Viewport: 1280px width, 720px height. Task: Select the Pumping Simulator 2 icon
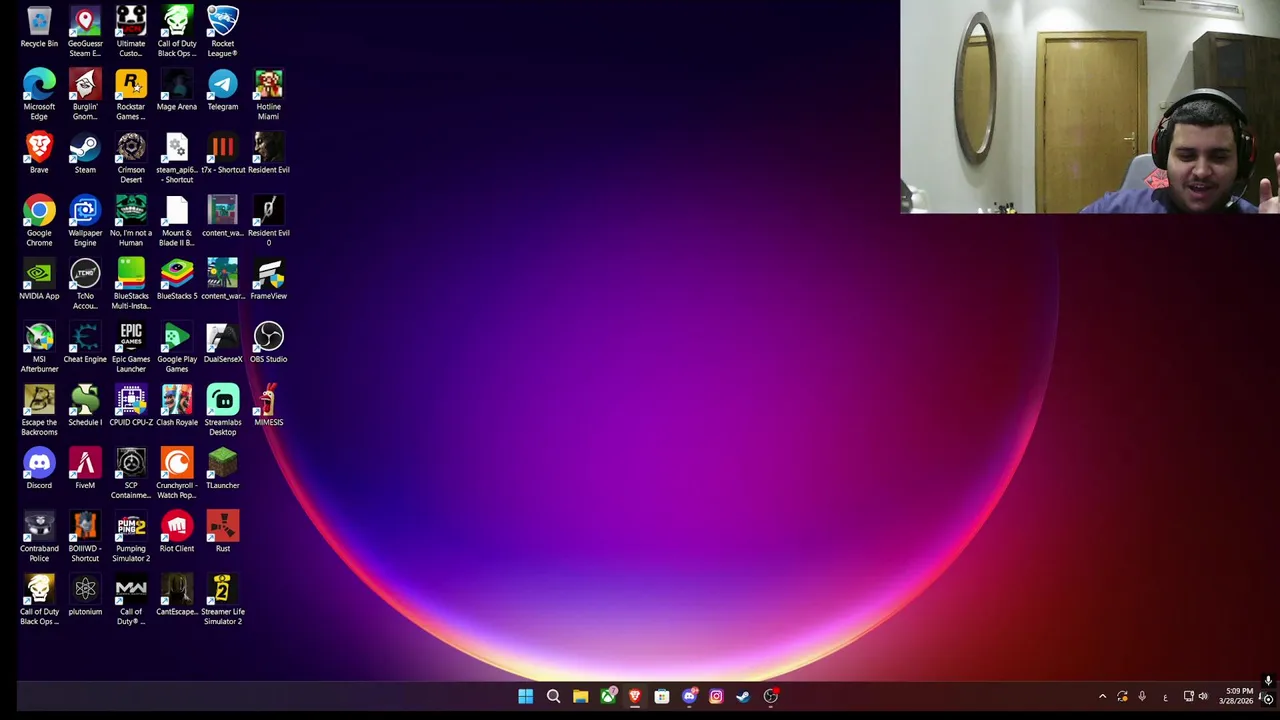(x=131, y=535)
